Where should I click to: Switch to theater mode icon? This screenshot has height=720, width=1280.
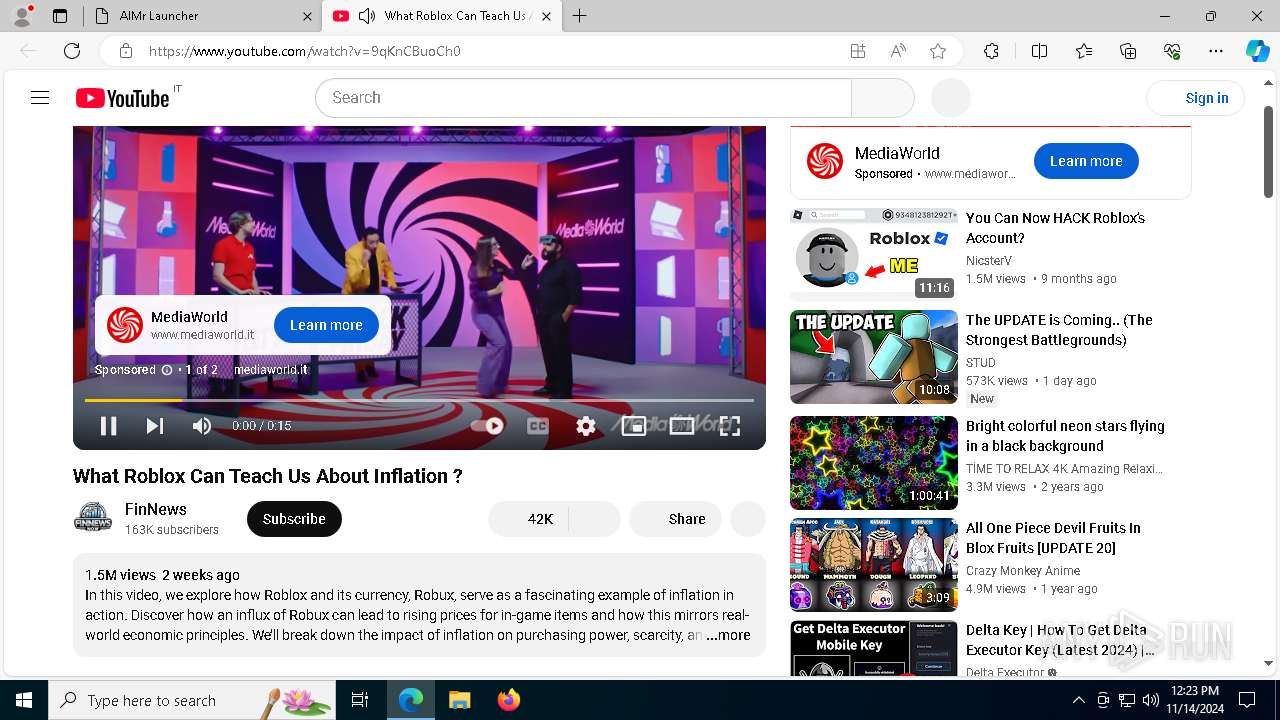(682, 426)
